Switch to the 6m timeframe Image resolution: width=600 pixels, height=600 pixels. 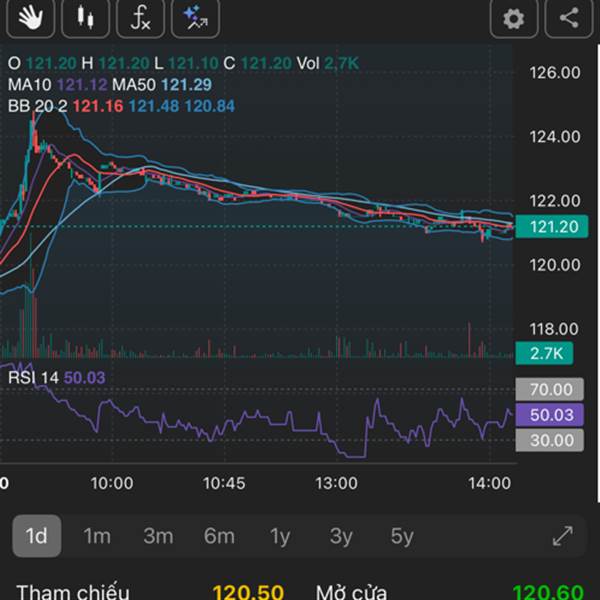[x=219, y=536]
